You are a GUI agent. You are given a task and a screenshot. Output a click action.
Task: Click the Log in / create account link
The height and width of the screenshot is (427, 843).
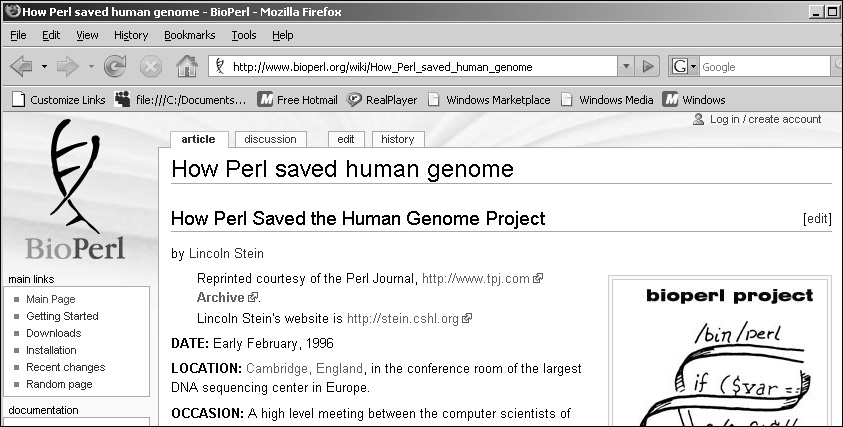[765, 119]
